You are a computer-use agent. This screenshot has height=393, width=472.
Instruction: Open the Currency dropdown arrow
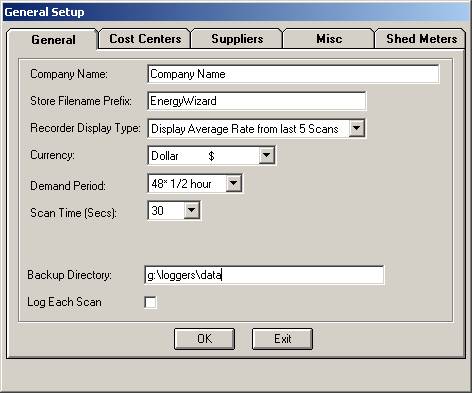coord(267,155)
